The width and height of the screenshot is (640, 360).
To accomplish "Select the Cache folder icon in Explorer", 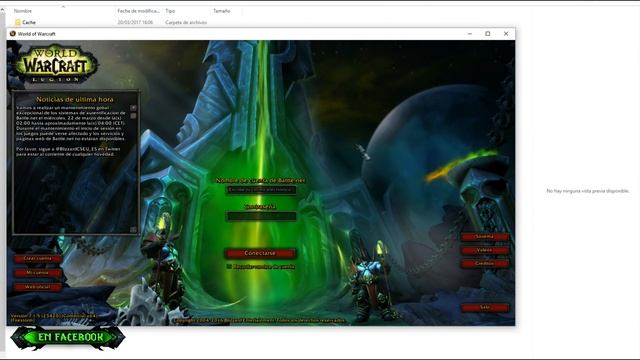I will coord(18,22).
